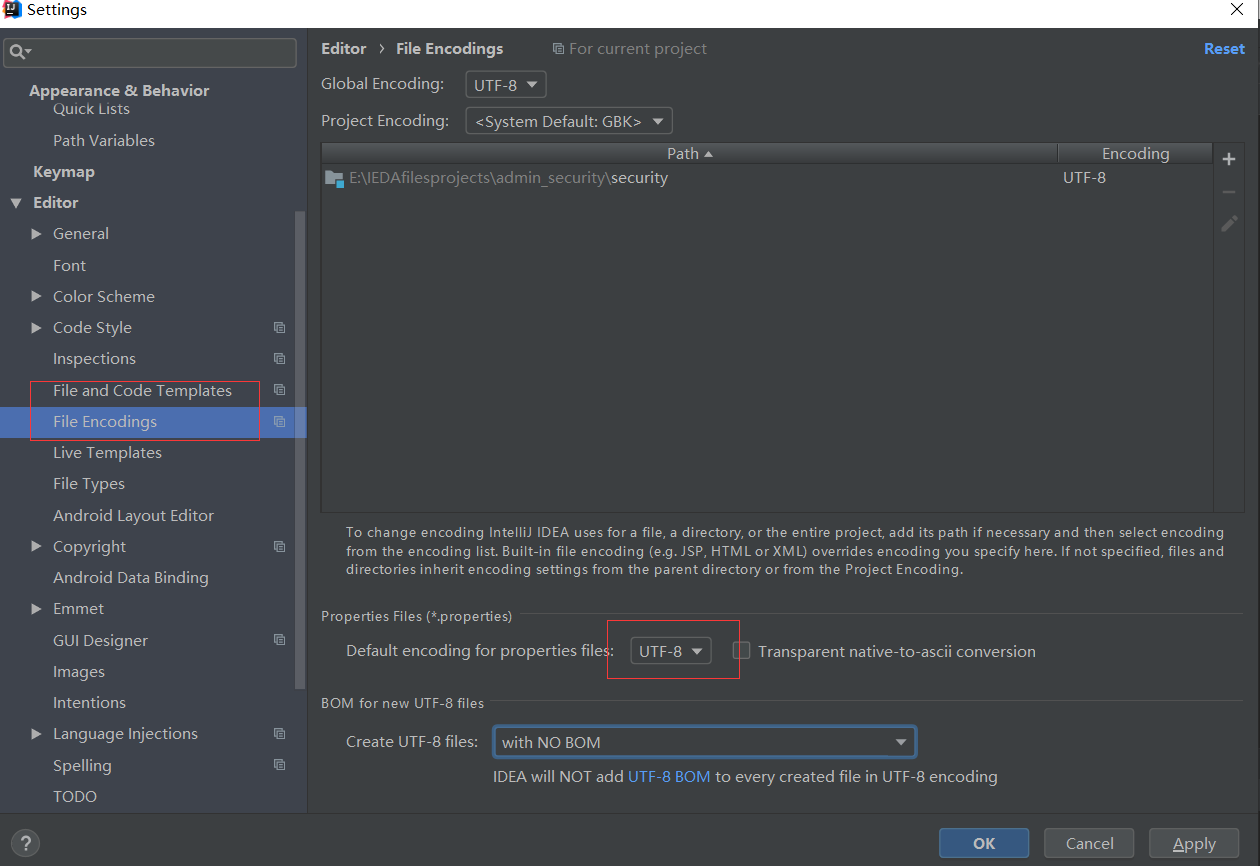Select TODO settings item

click(75, 797)
